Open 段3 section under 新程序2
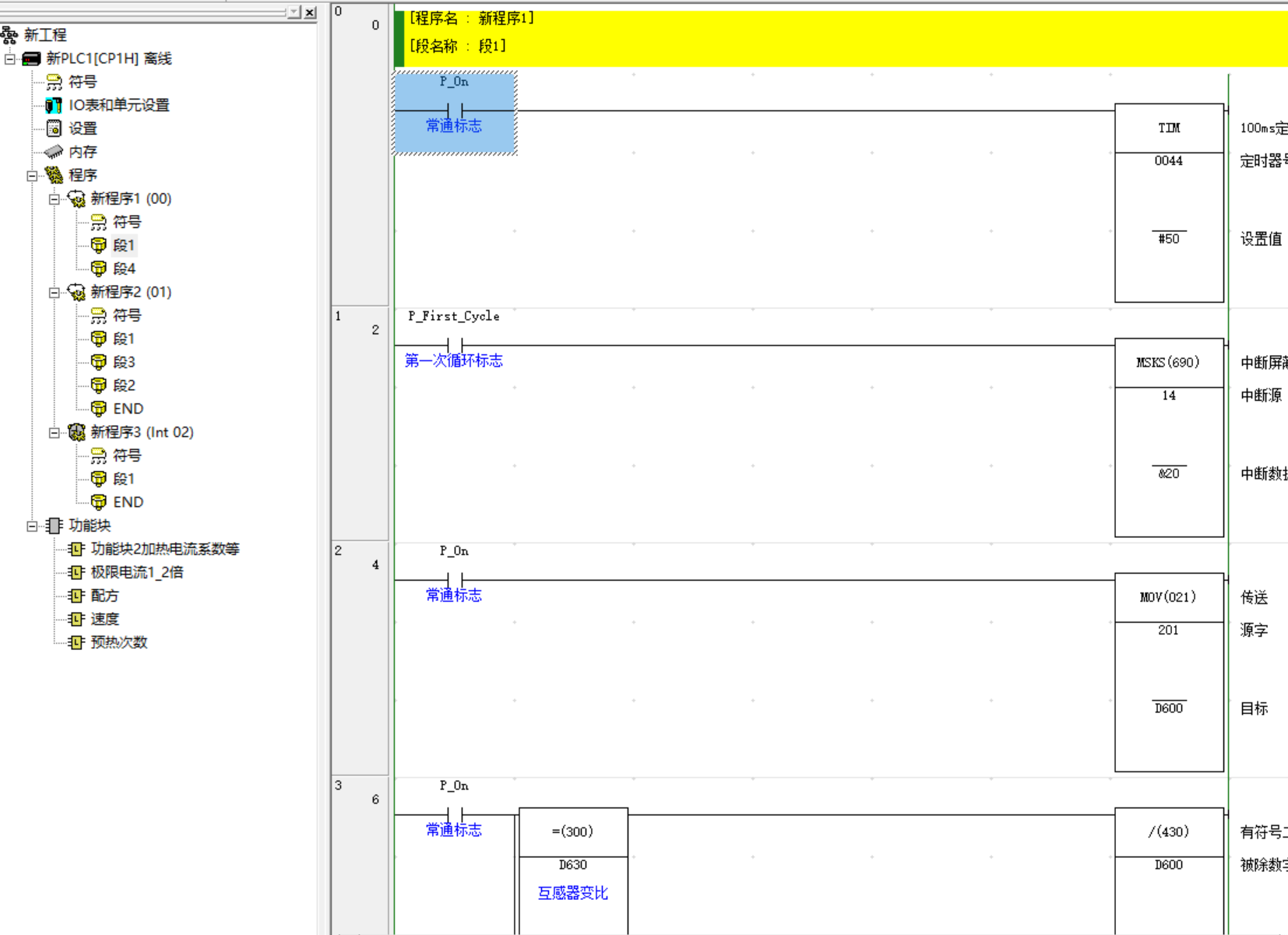 coord(124,362)
